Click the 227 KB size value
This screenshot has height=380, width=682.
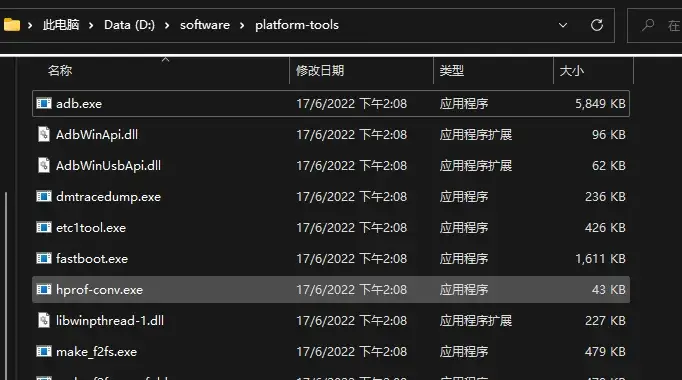pyautogui.click(x=605, y=320)
